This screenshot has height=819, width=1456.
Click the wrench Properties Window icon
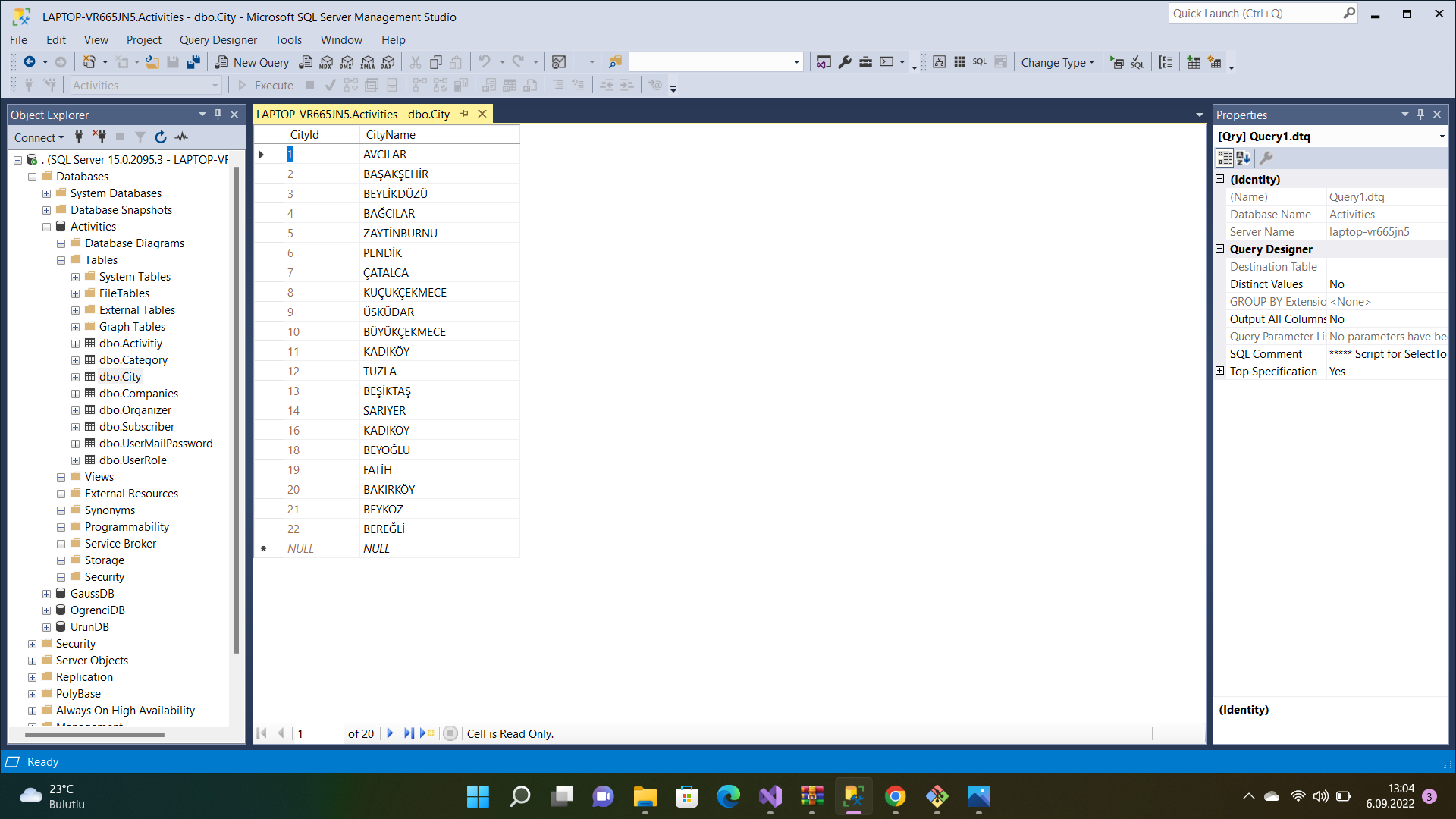point(845,62)
